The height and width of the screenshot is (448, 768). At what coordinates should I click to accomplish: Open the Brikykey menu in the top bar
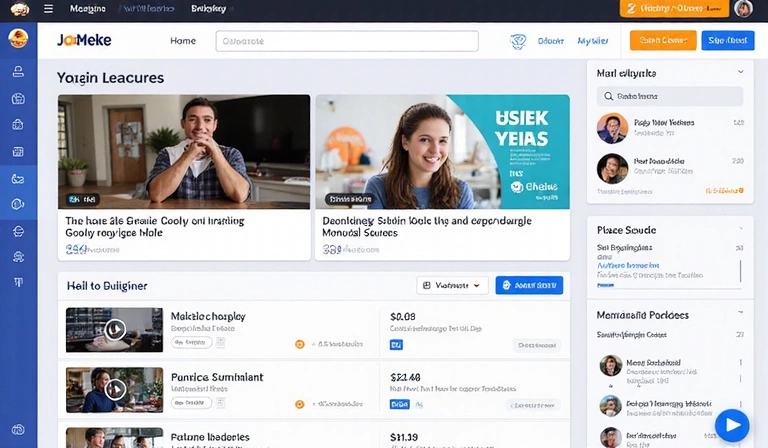(209, 9)
